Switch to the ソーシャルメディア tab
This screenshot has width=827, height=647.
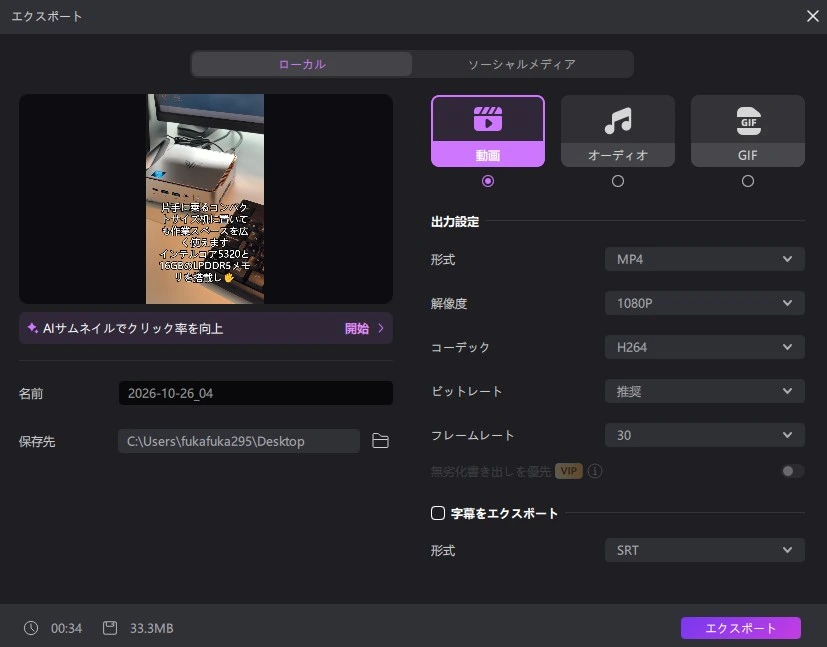click(522, 64)
